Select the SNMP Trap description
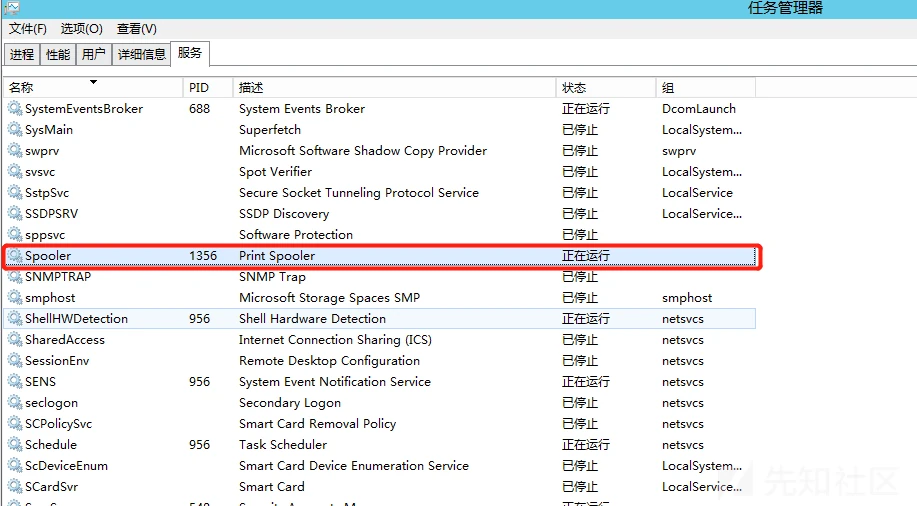This screenshot has height=506, width=917. point(272,277)
